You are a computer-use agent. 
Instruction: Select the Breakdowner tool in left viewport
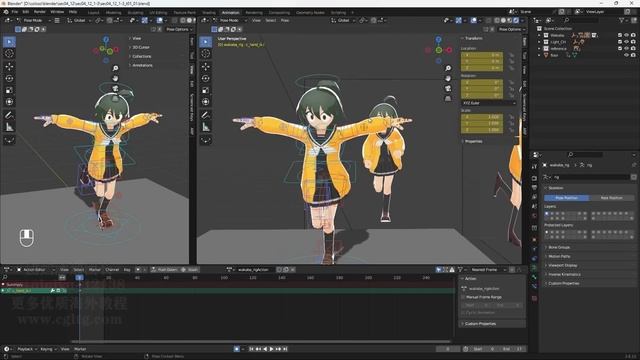click(9, 140)
